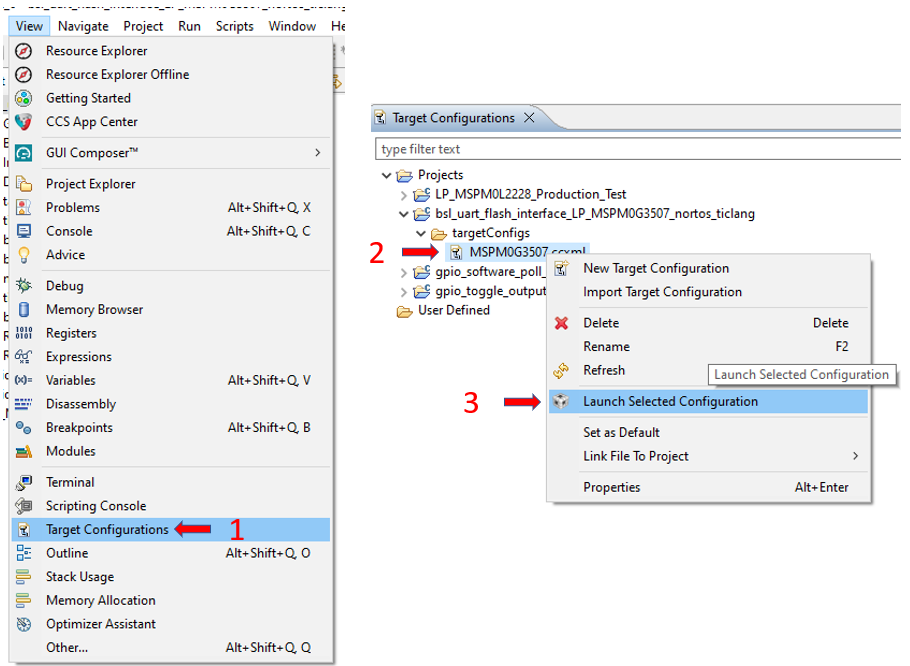
Task: Click the CCS App Center icon
Action: [24, 122]
